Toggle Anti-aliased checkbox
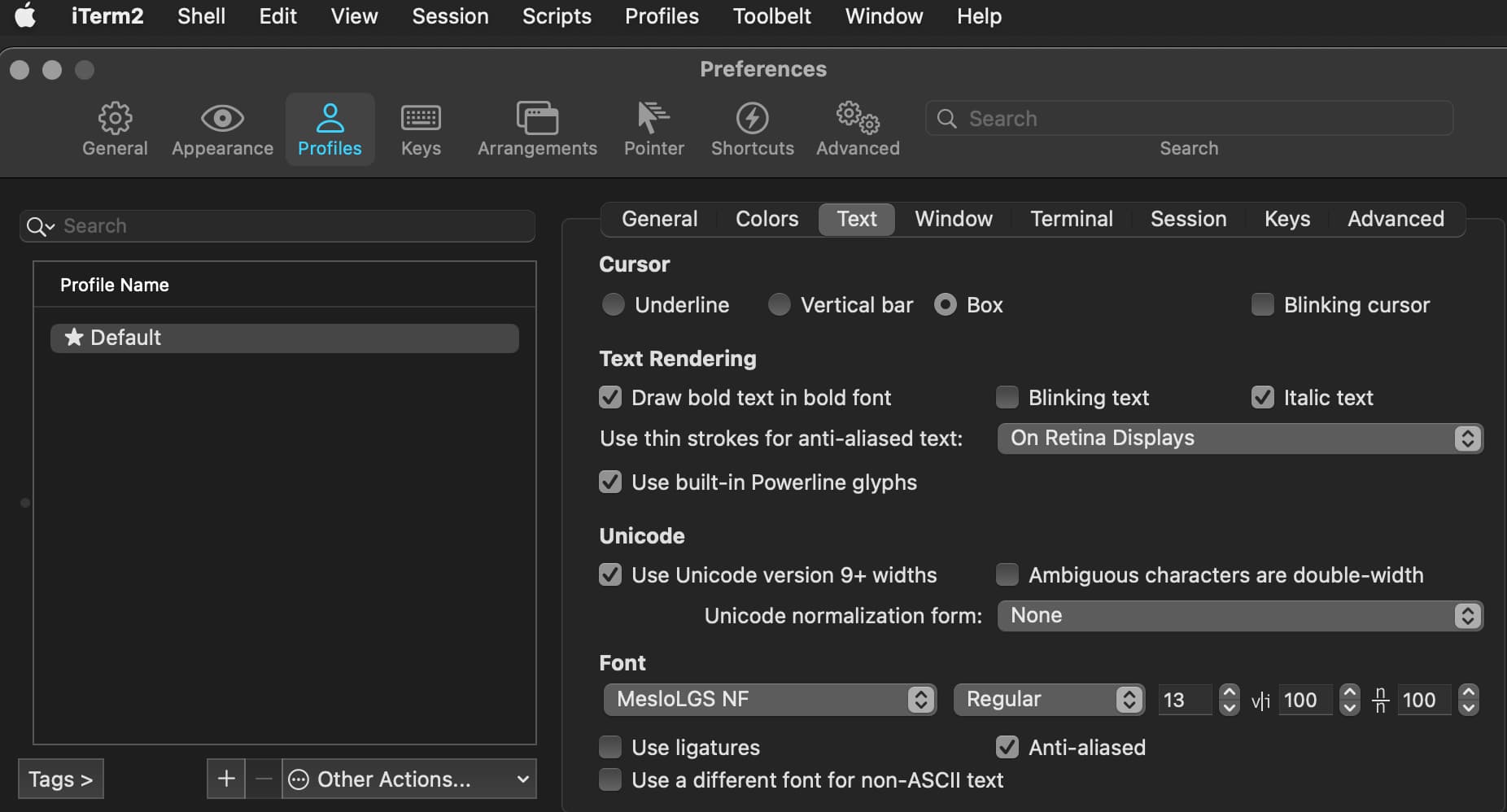 pyautogui.click(x=1007, y=747)
